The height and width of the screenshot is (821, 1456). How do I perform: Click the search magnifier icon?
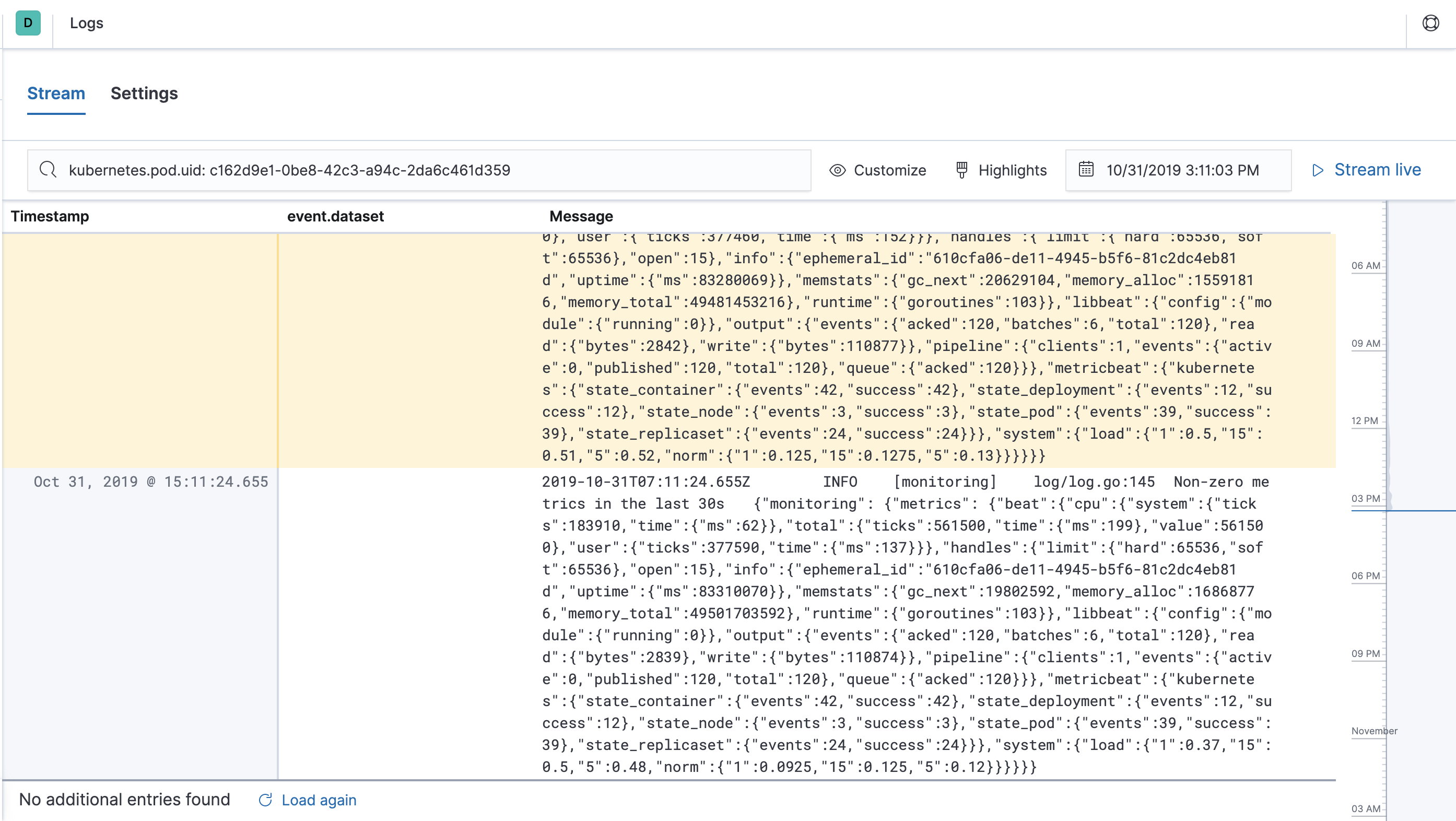[48, 170]
